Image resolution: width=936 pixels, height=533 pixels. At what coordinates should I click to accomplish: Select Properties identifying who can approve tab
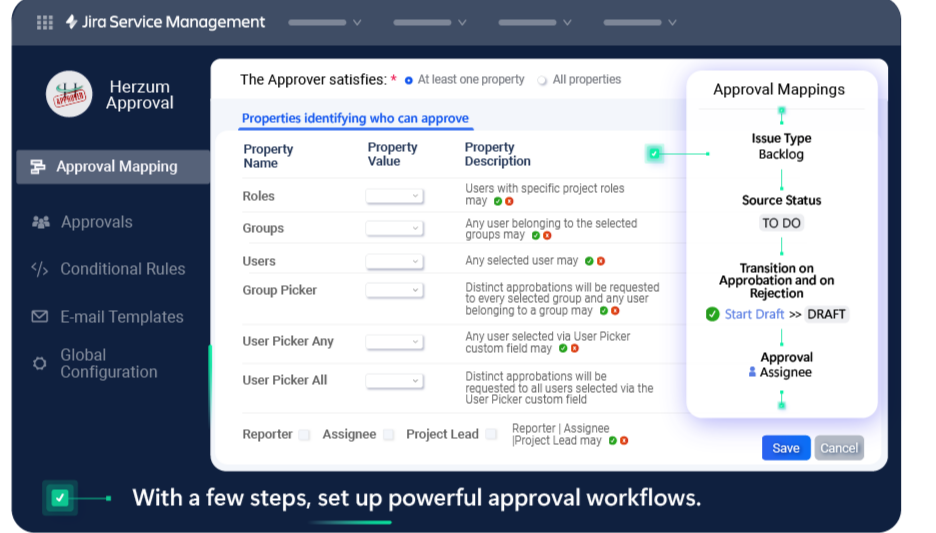(x=355, y=118)
